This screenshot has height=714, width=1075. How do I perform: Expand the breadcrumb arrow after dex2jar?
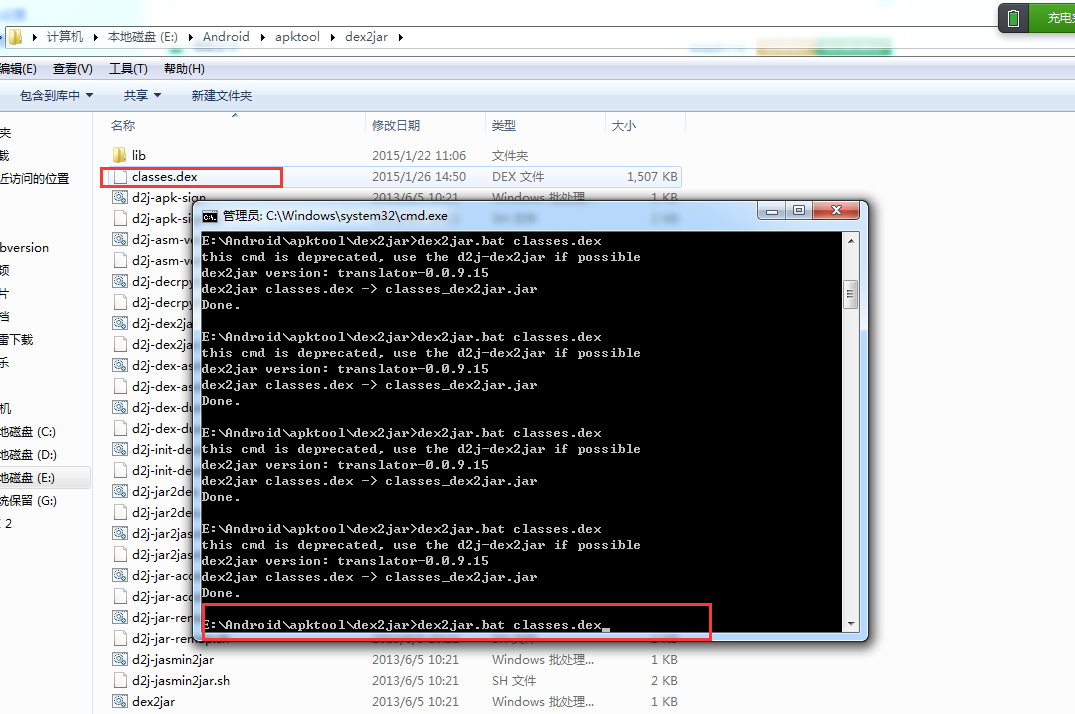[401, 37]
